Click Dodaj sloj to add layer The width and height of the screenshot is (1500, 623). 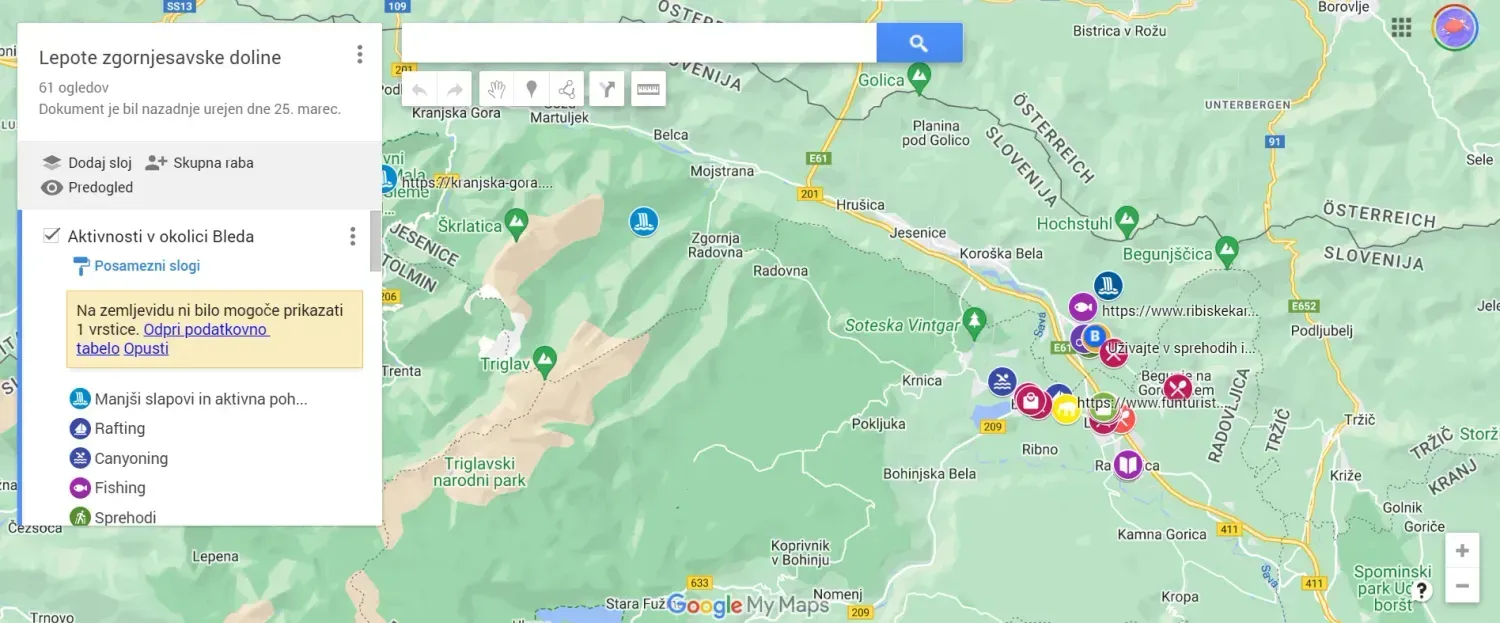click(87, 163)
